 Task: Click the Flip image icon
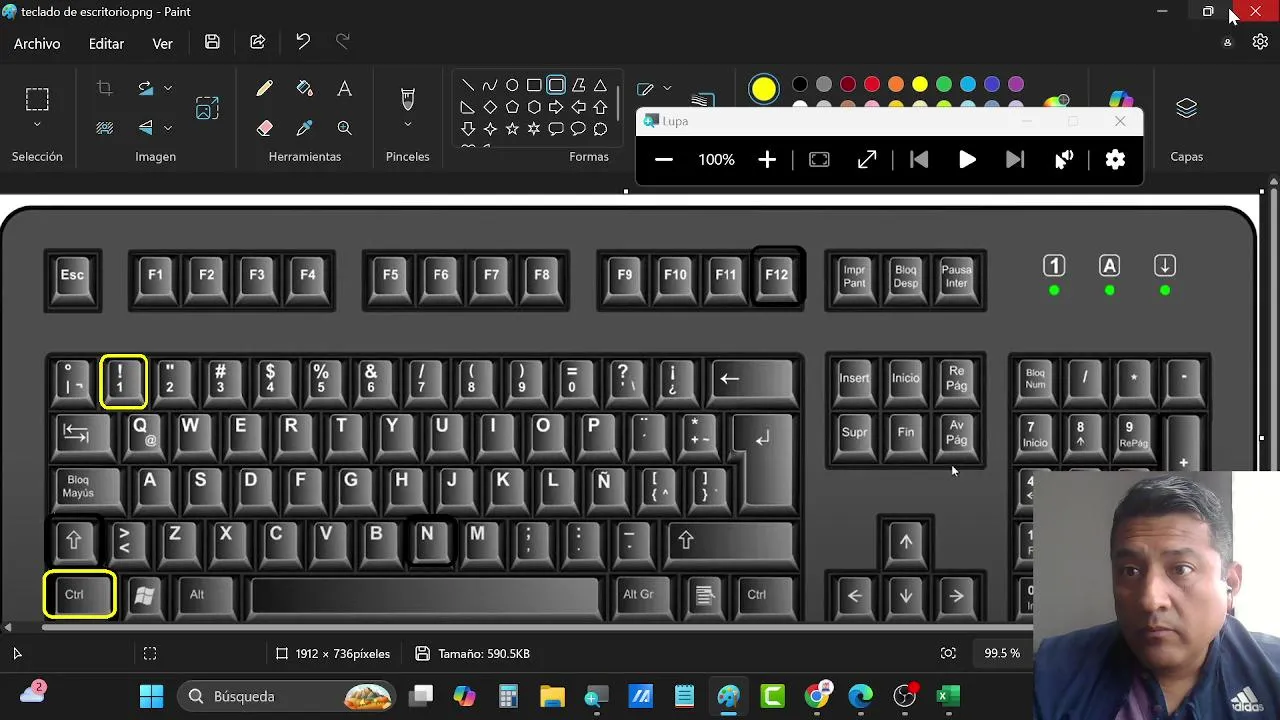pyautogui.click(x=146, y=127)
